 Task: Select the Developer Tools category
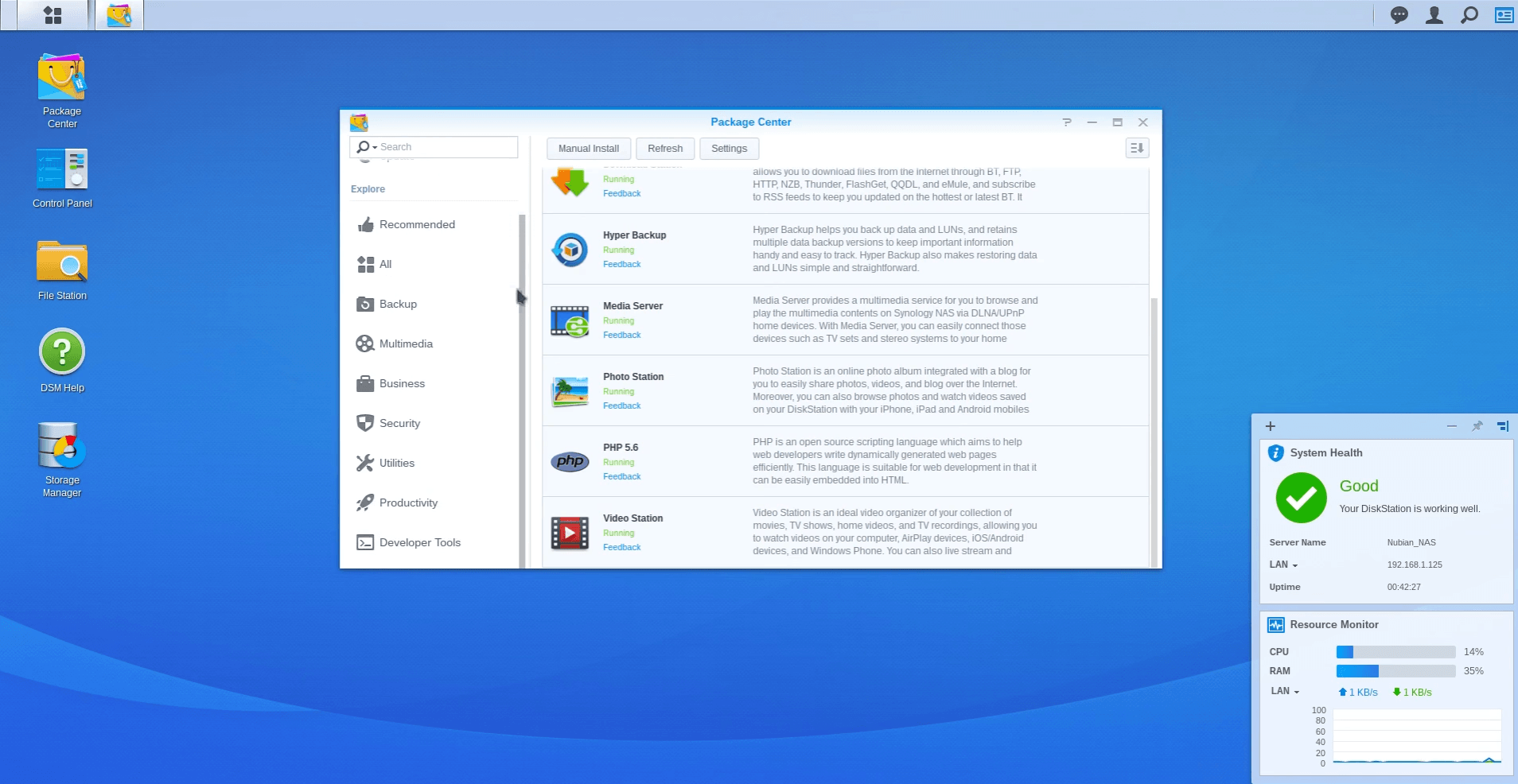click(434, 542)
